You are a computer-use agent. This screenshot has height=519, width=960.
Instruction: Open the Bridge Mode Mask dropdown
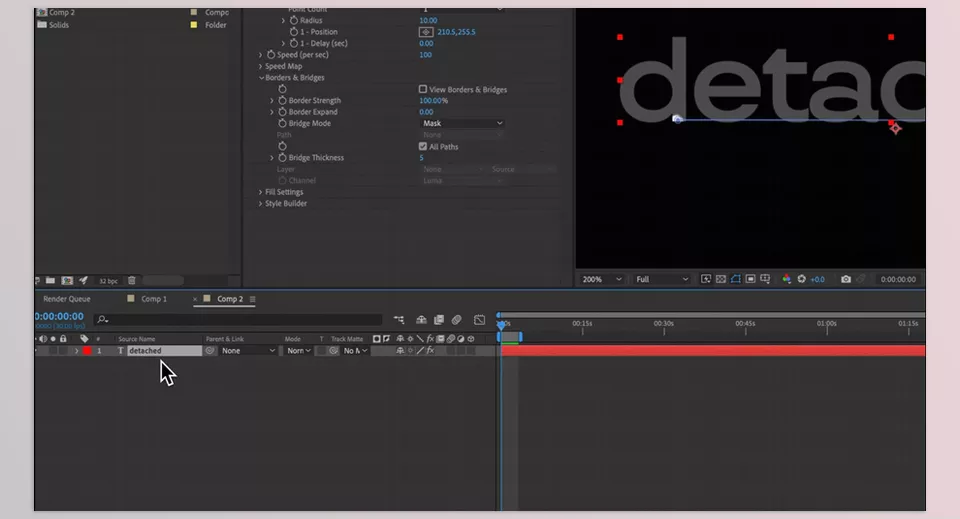(x=462, y=123)
